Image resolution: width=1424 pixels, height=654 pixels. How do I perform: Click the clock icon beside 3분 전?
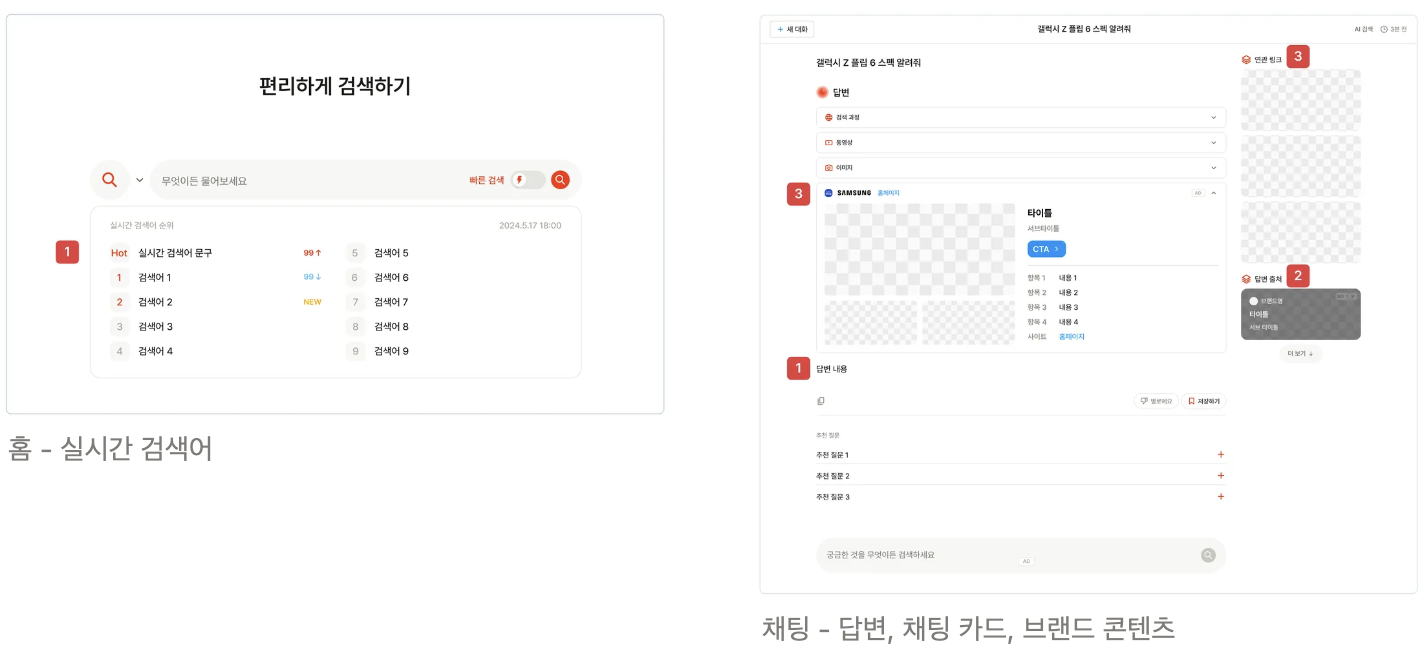(x=1384, y=29)
